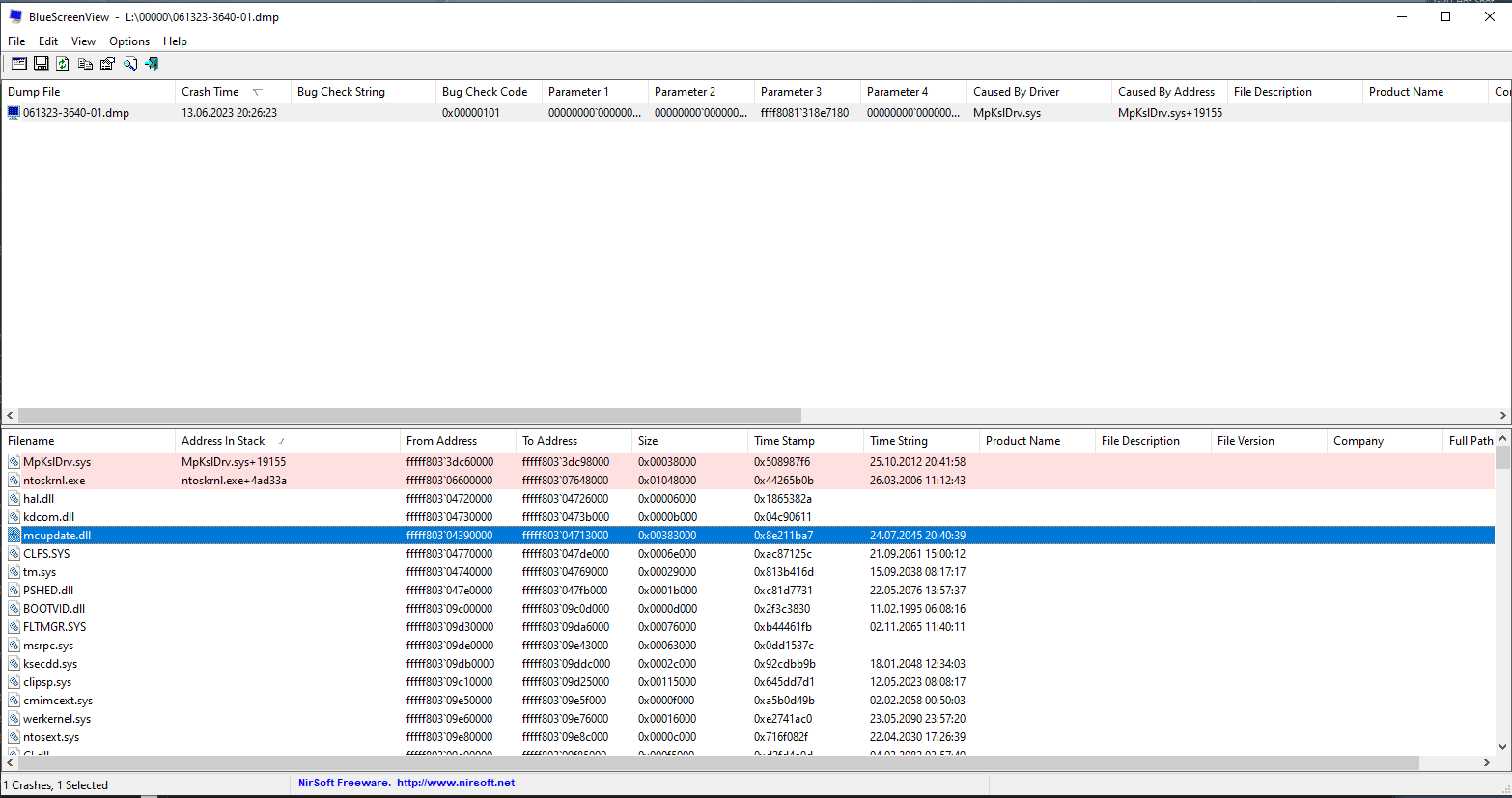Viewport: 1512px width, 798px height.
Task: Click the file icon next to ntoskrnl.exe
Action: coord(14,481)
